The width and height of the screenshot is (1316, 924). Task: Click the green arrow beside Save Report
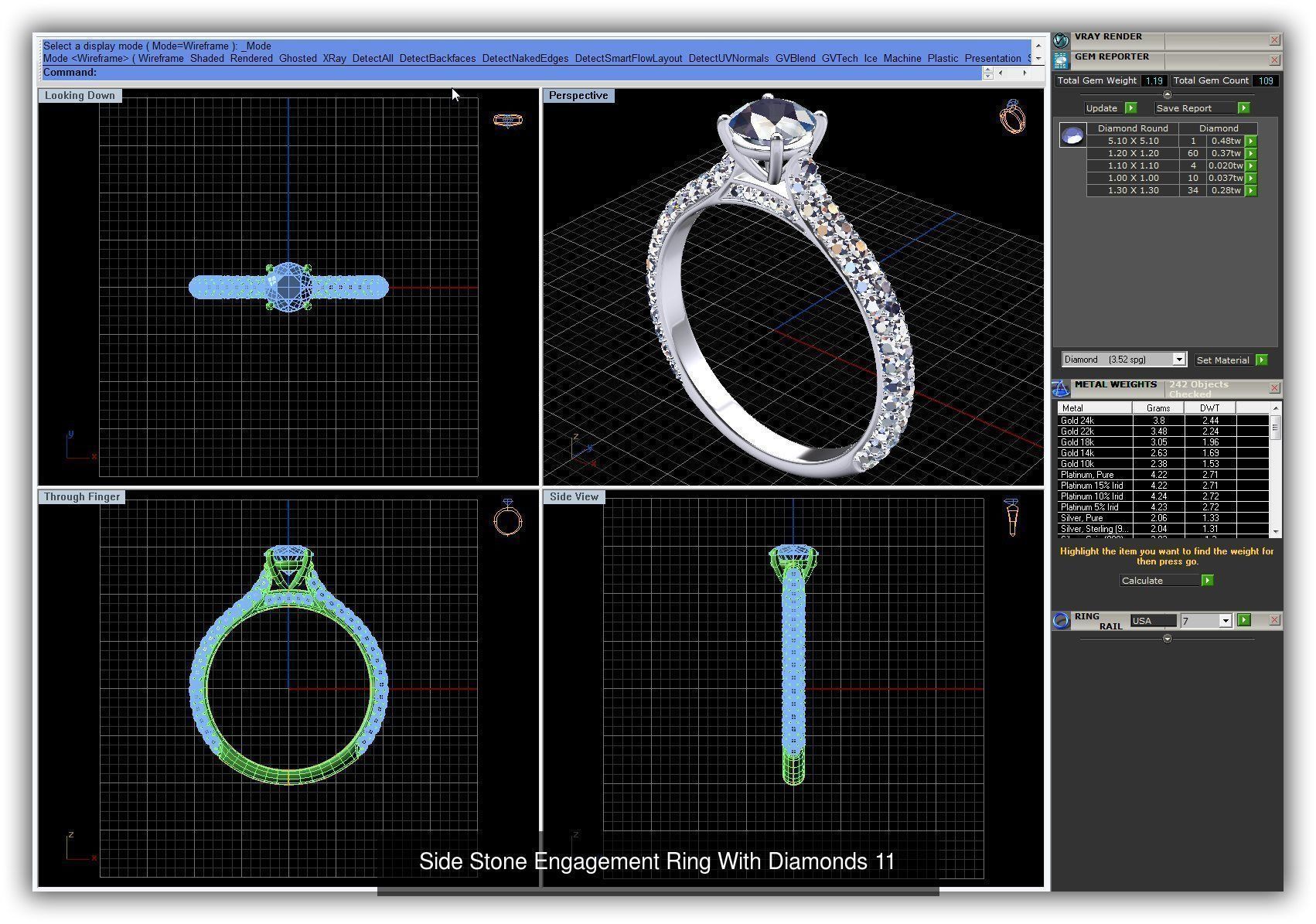[1243, 108]
